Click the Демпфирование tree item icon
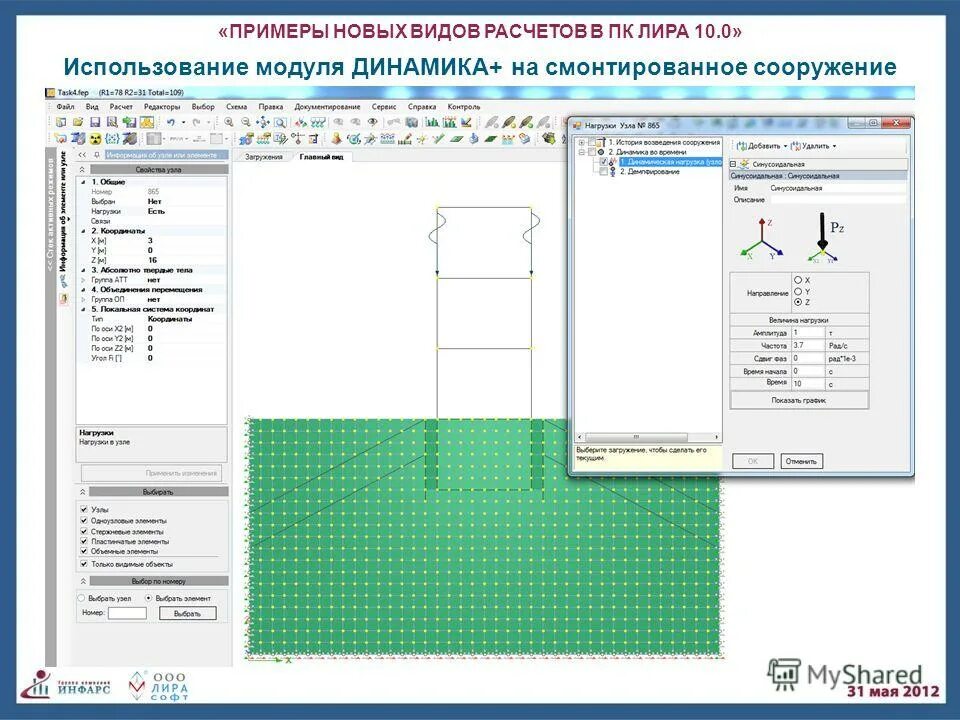This screenshot has height=720, width=960. [613, 173]
